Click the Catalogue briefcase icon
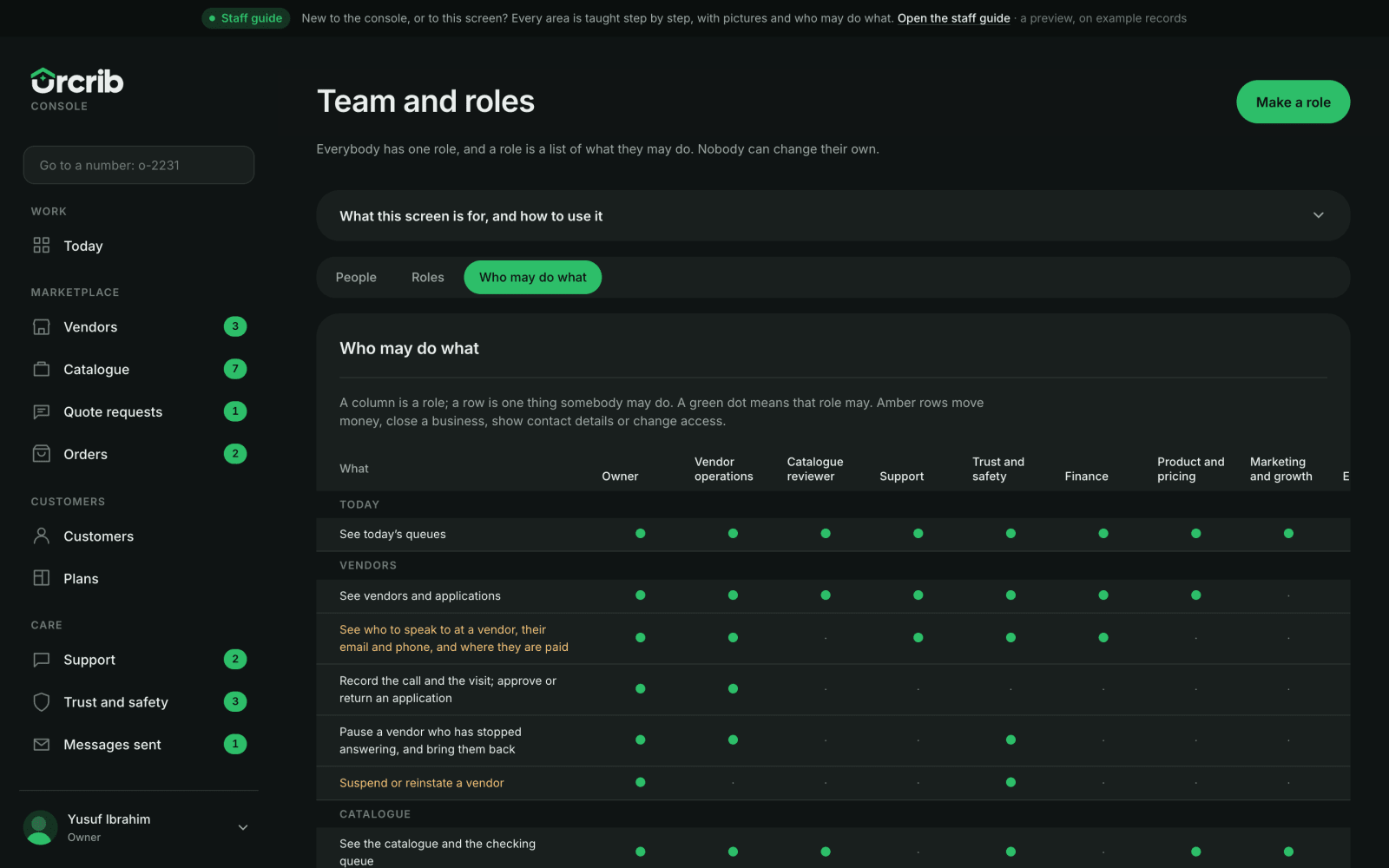 pyautogui.click(x=41, y=369)
